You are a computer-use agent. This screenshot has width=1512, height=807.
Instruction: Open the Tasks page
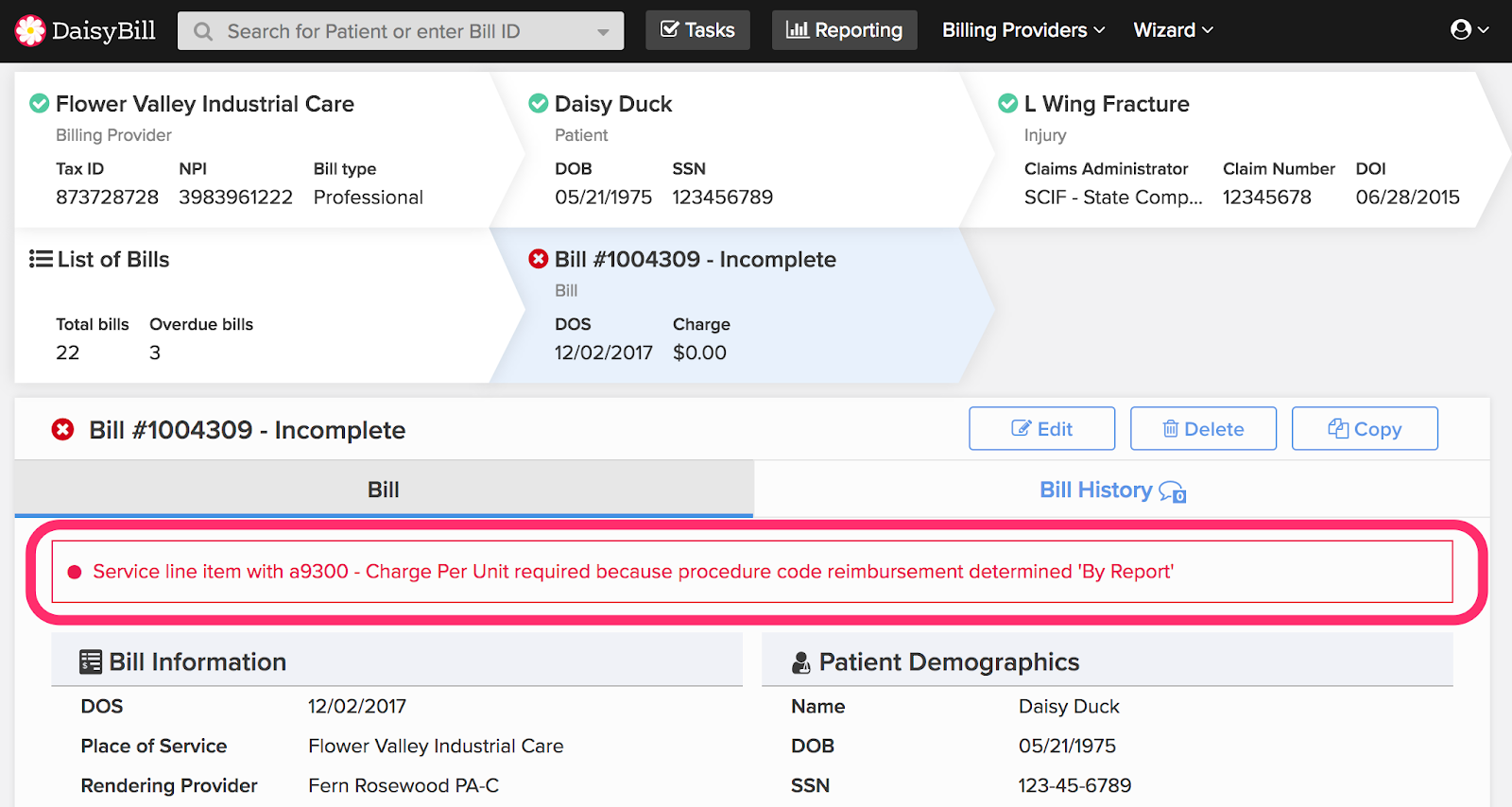pos(697,30)
